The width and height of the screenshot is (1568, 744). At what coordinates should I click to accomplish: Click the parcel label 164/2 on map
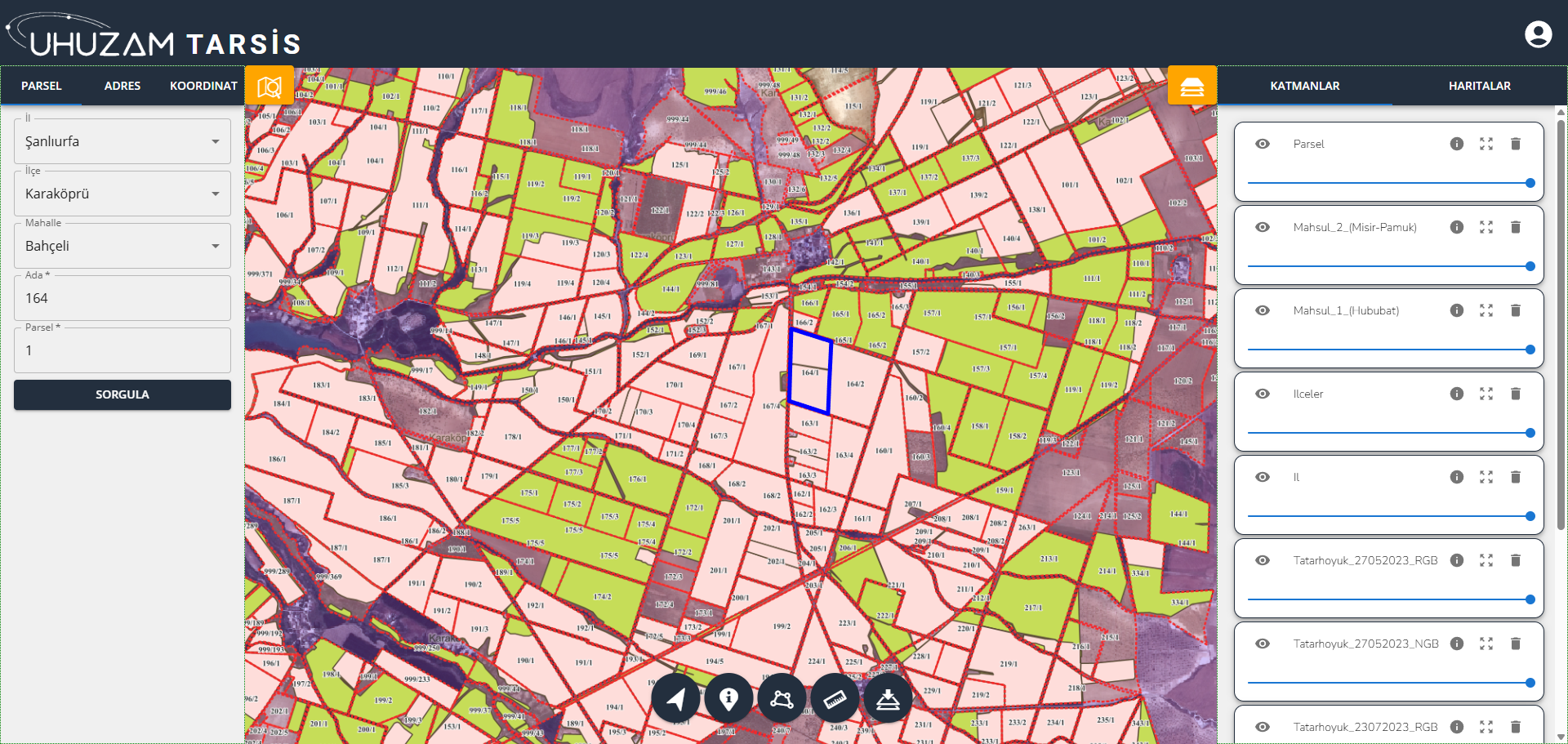click(x=855, y=384)
